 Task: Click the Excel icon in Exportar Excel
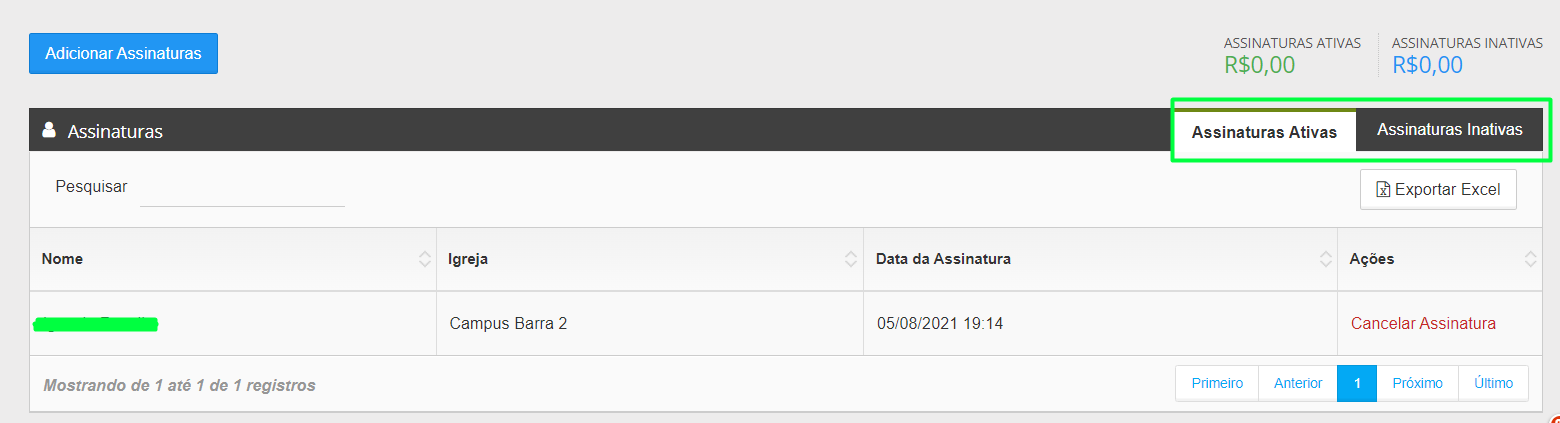pyautogui.click(x=1383, y=190)
